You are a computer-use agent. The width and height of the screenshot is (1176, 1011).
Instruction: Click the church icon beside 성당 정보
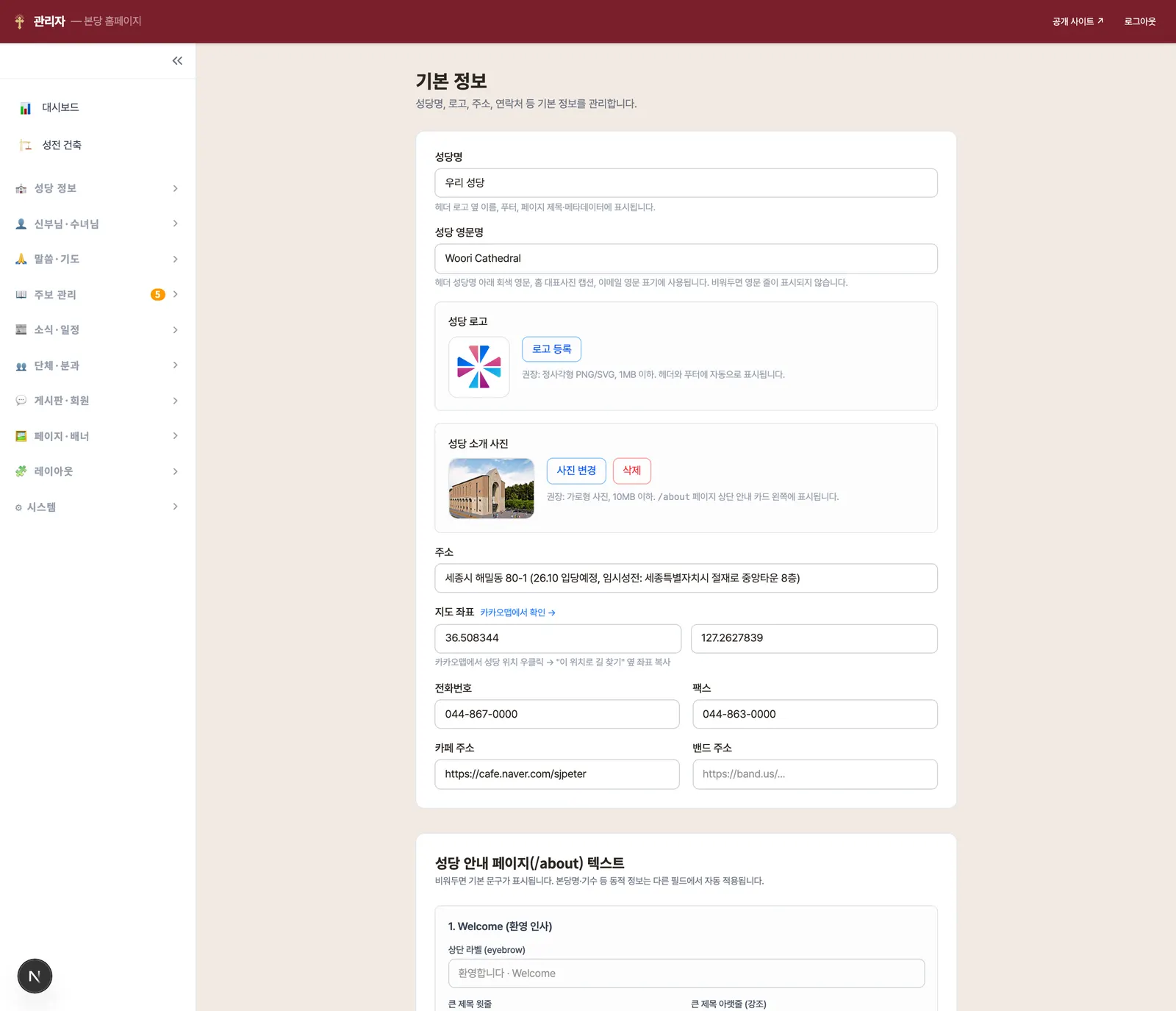(x=21, y=189)
